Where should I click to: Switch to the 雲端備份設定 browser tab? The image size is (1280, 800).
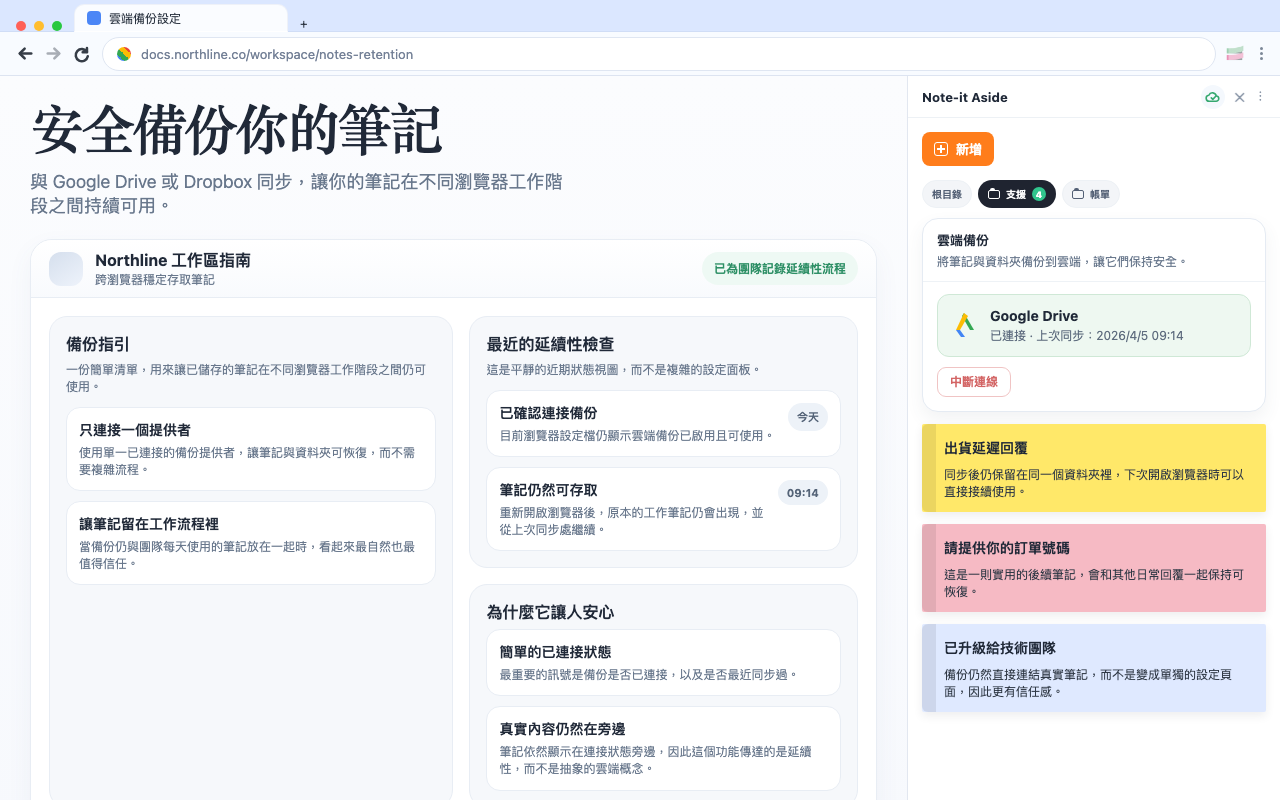click(x=180, y=17)
